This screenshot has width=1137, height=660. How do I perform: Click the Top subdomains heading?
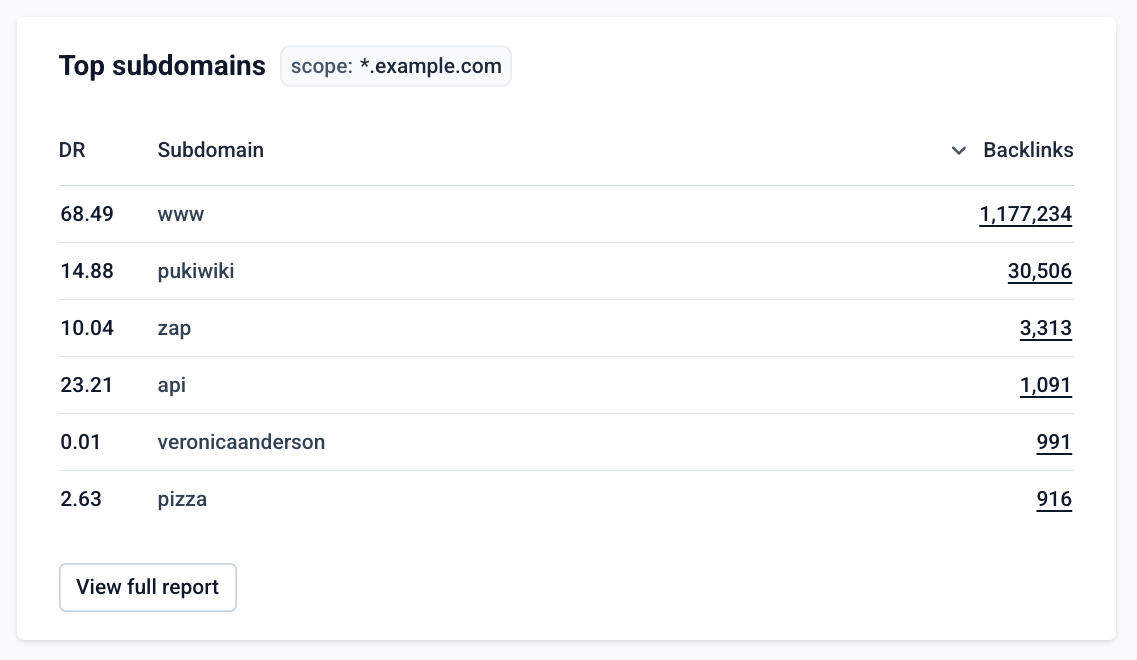click(x=162, y=66)
